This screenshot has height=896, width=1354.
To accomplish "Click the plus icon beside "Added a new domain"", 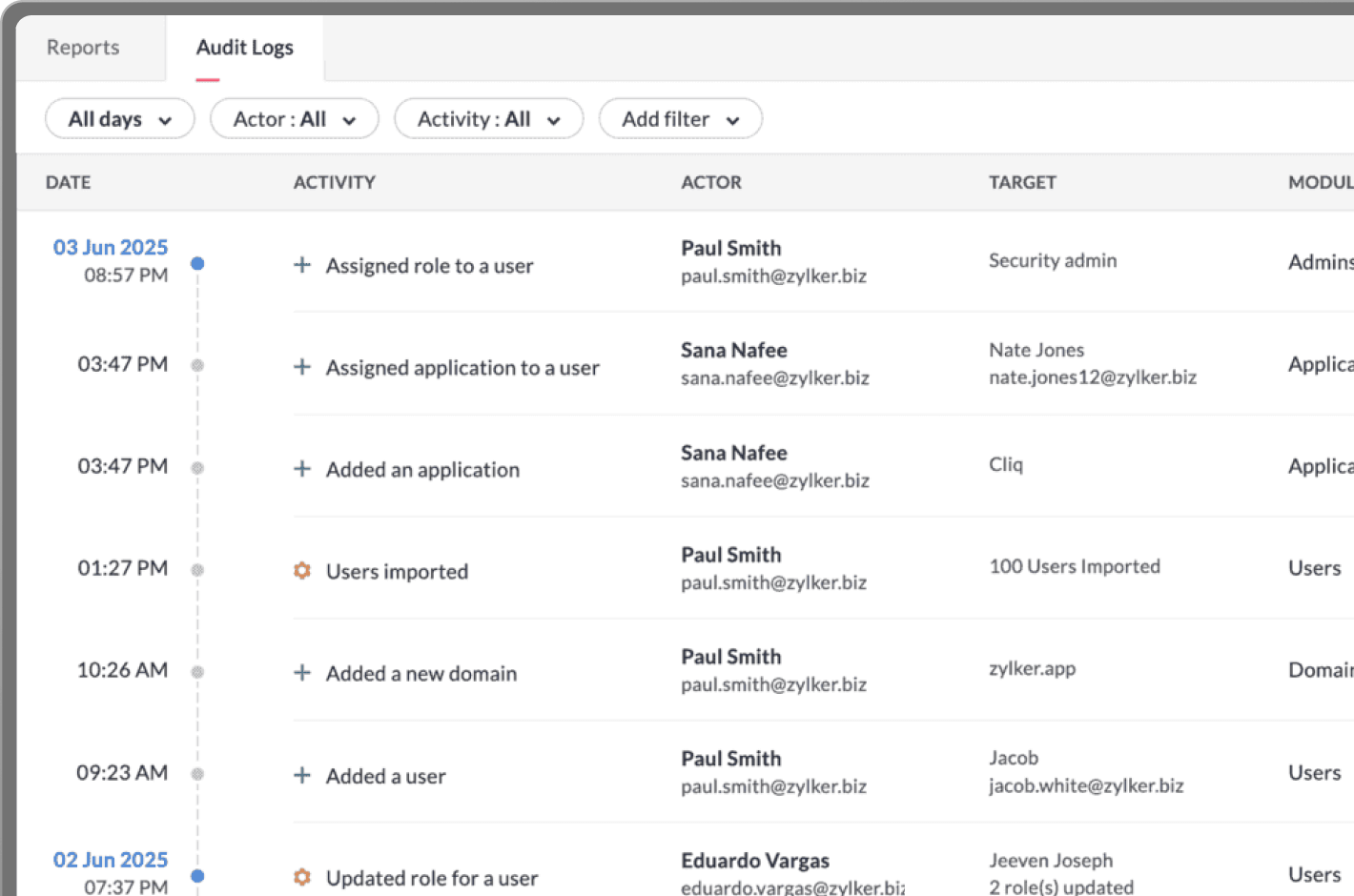I will [x=301, y=674].
